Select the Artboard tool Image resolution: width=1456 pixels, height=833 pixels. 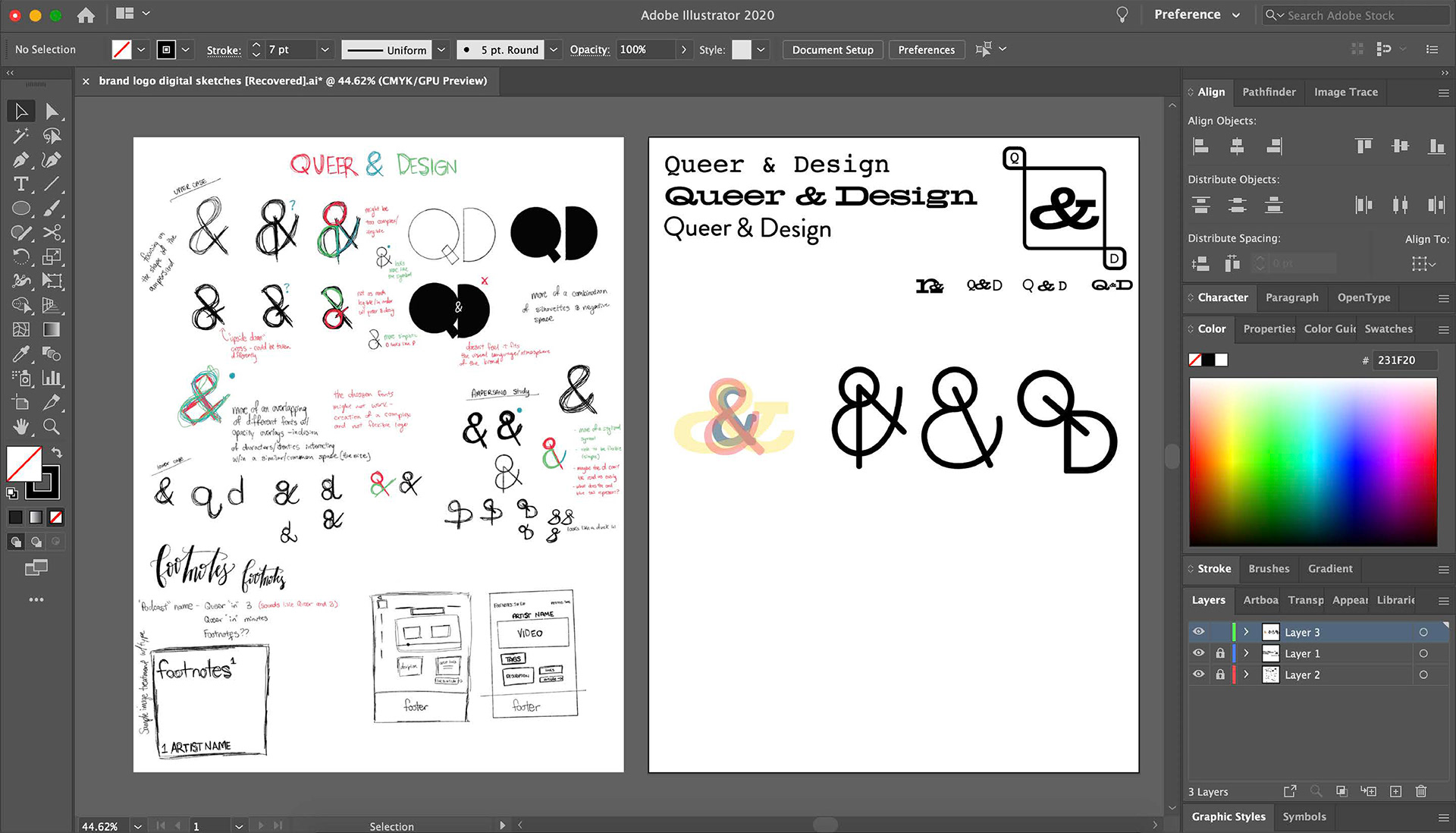[x=21, y=403]
